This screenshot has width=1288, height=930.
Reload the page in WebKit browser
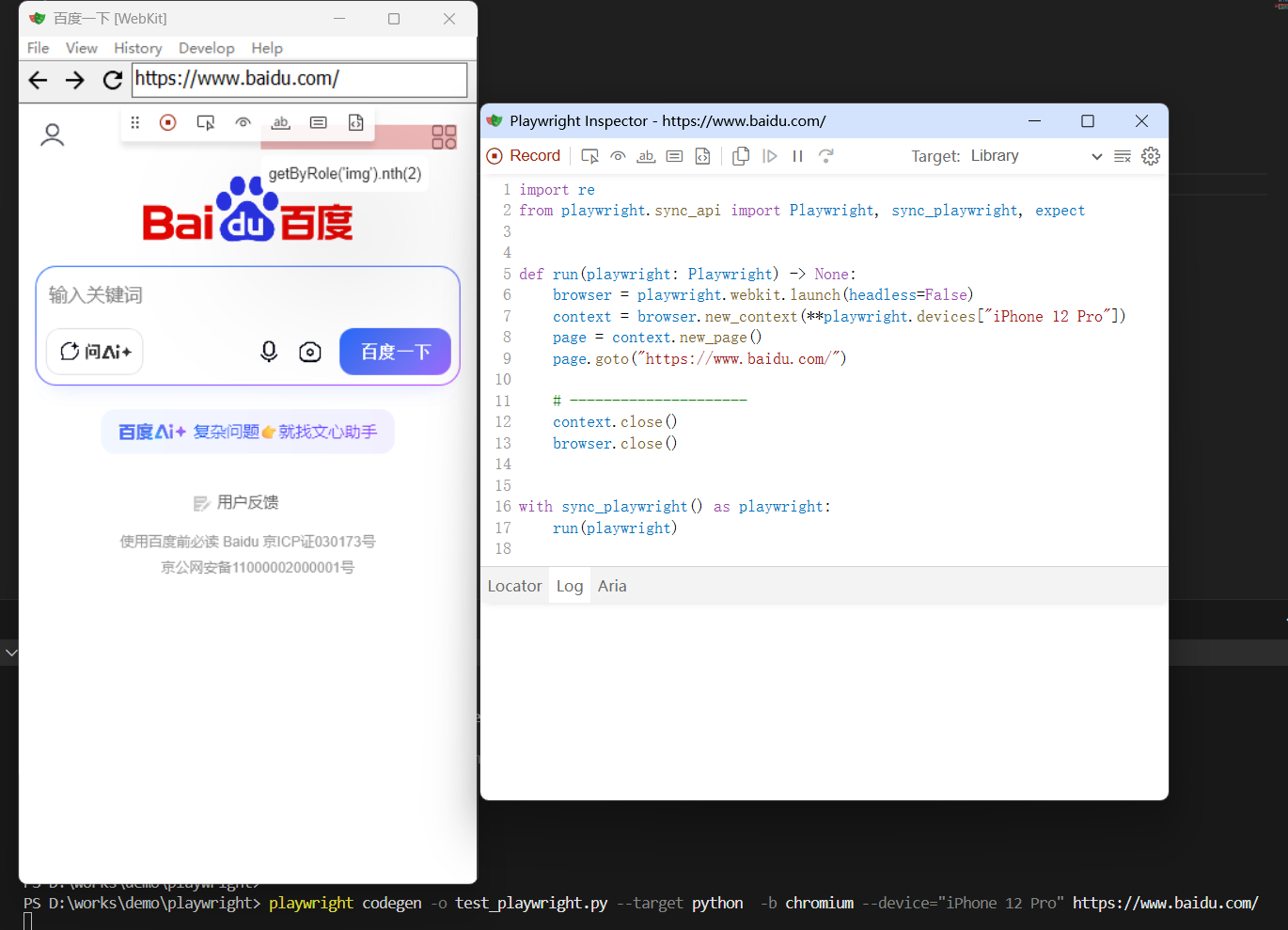click(113, 80)
